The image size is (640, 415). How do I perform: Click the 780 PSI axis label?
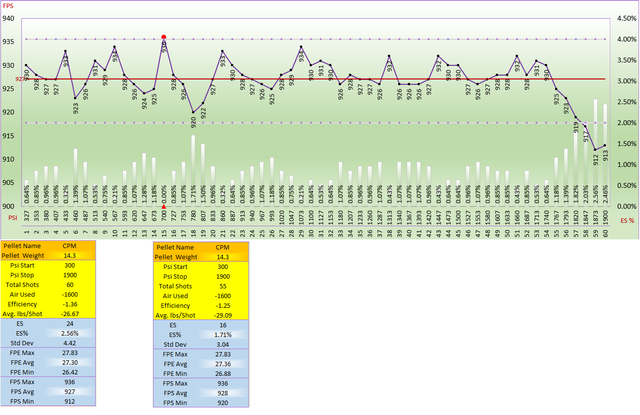point(193,216)
